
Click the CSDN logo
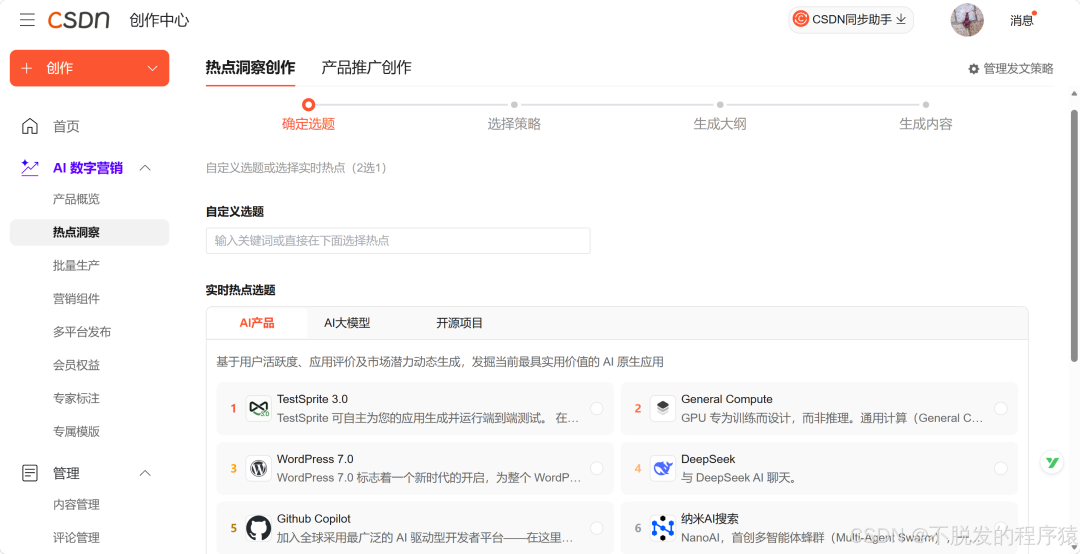click(79, 20)
